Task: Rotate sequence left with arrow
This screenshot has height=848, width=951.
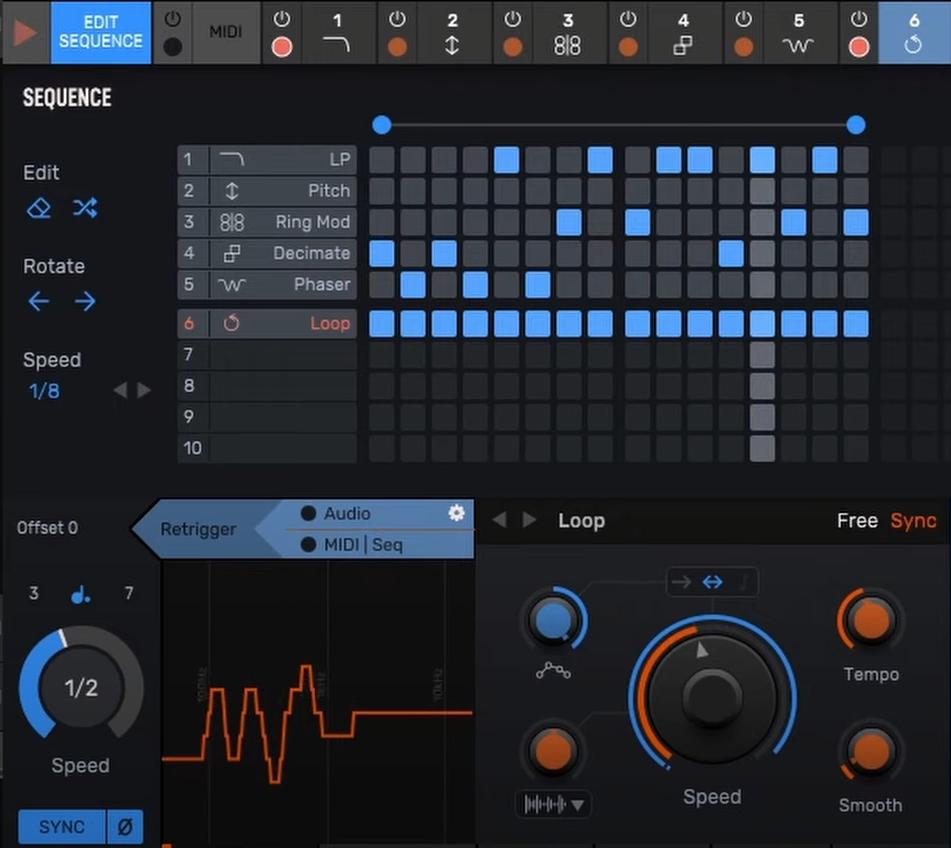Action: pyautogui.click(x=39, y=301)
